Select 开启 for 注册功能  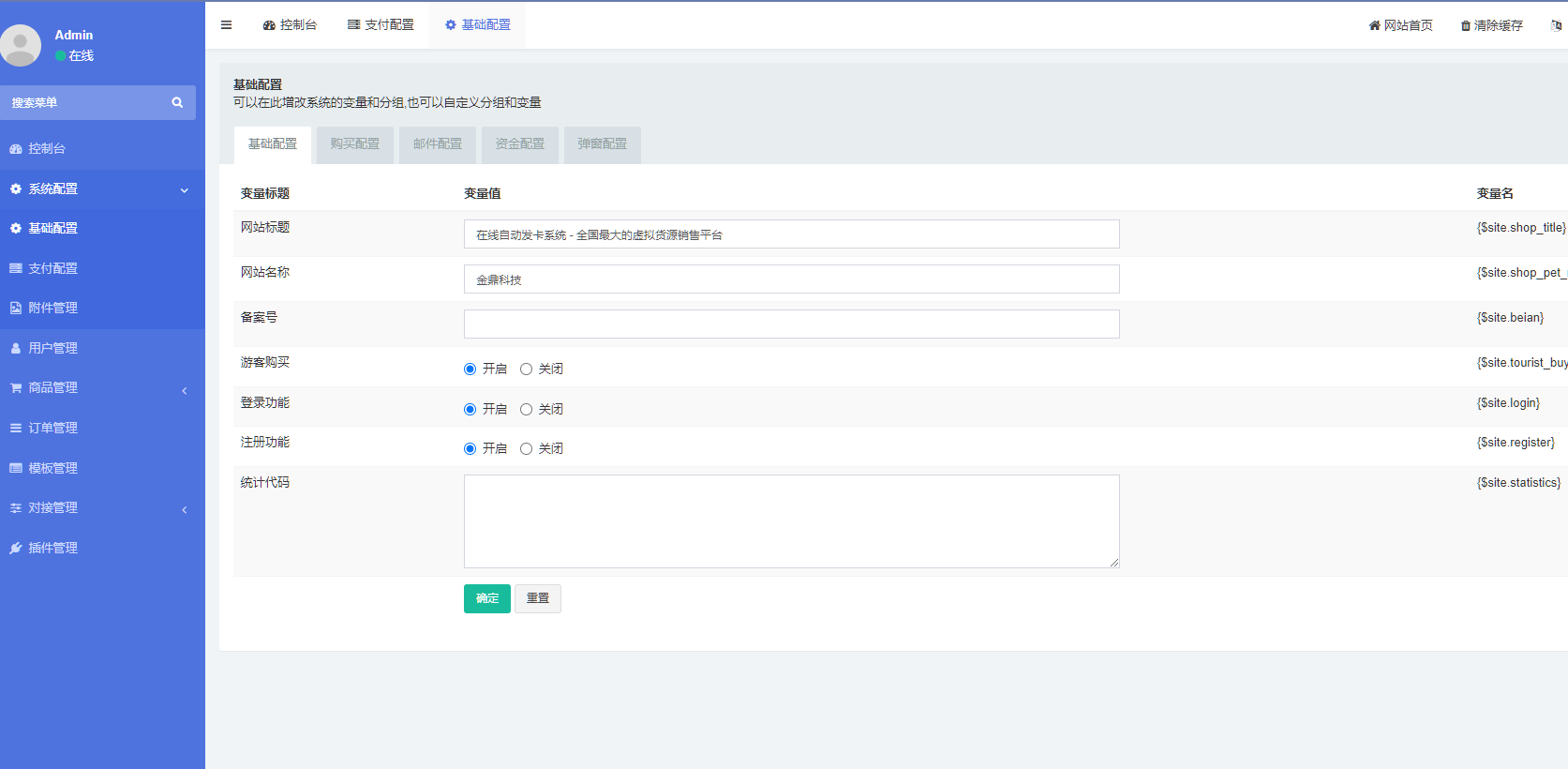pyautogui.click(x=470, y=449)
